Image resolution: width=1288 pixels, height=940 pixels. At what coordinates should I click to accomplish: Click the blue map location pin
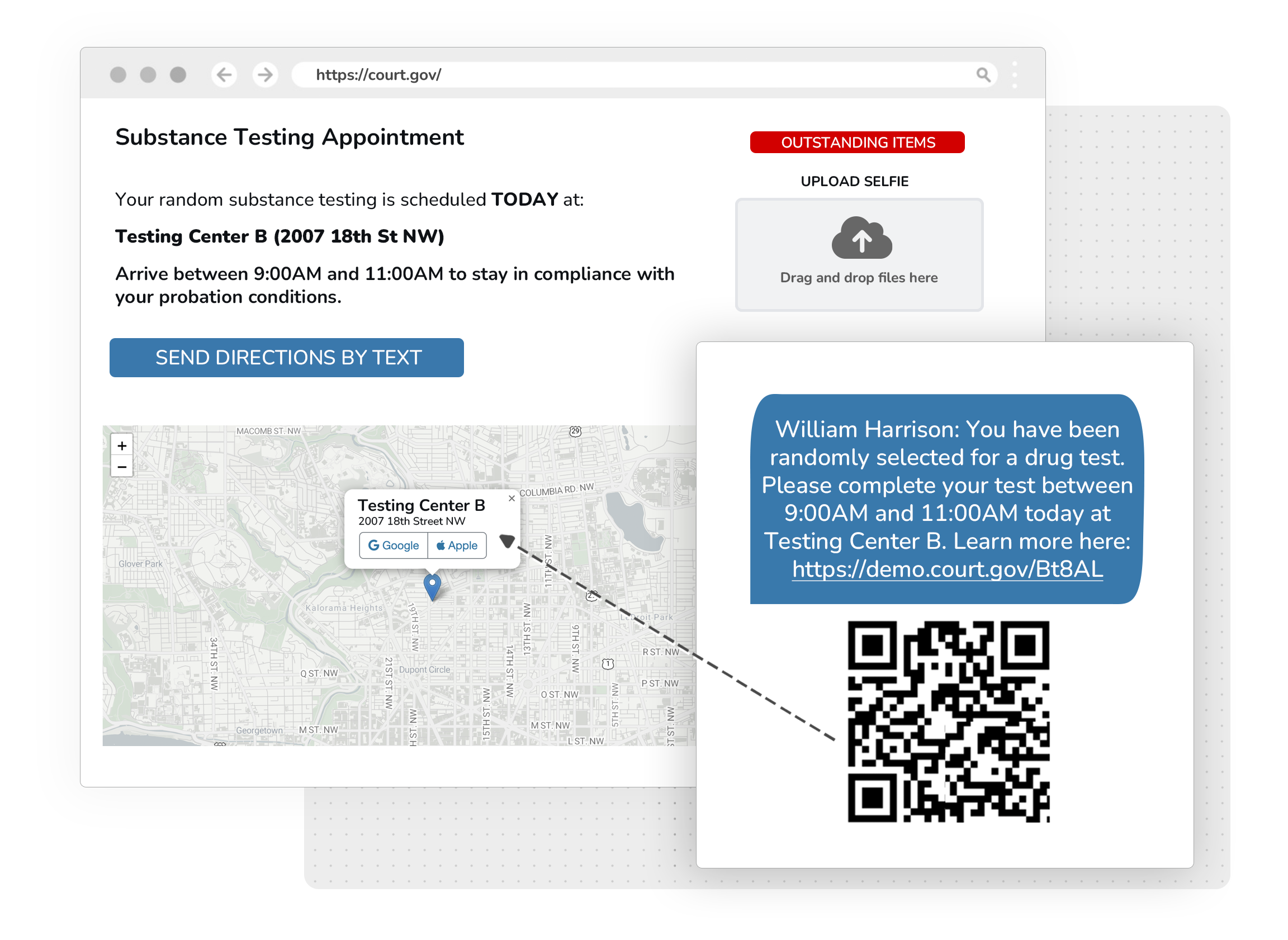(x=433, y=587)
